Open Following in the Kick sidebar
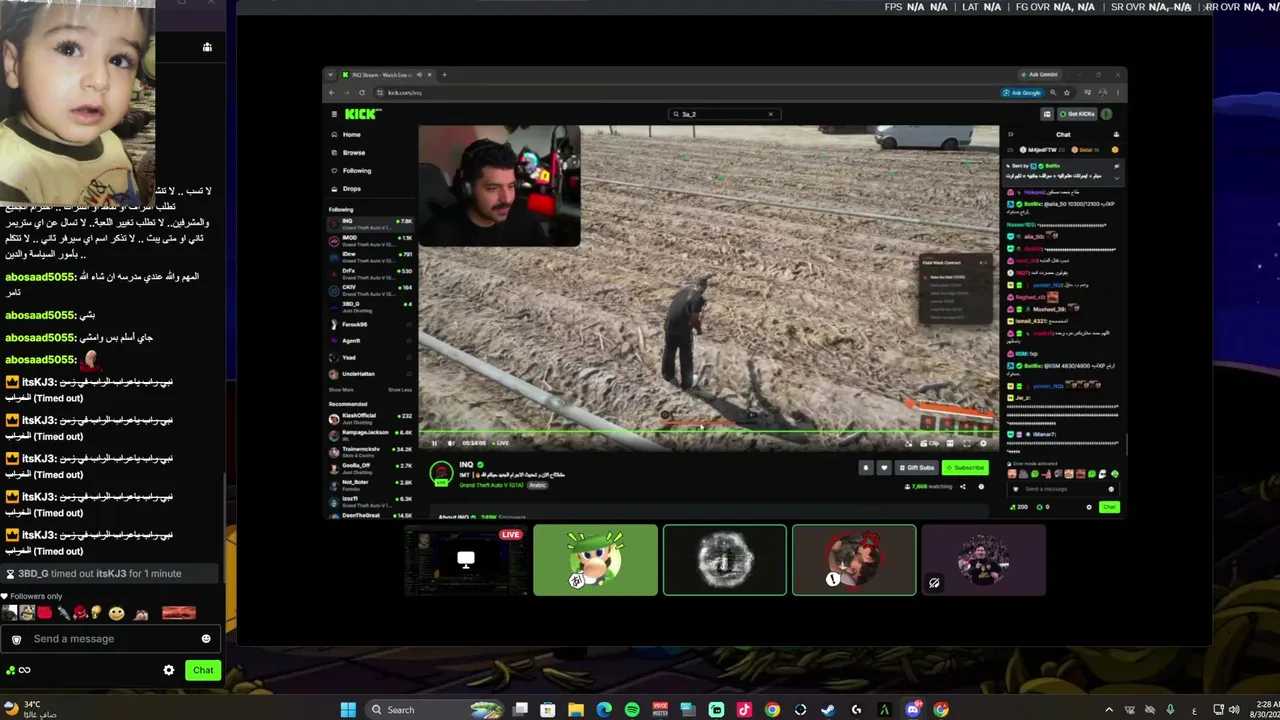Image resolution: width=1280 pixels, height=720 pixels. [356, 171]
